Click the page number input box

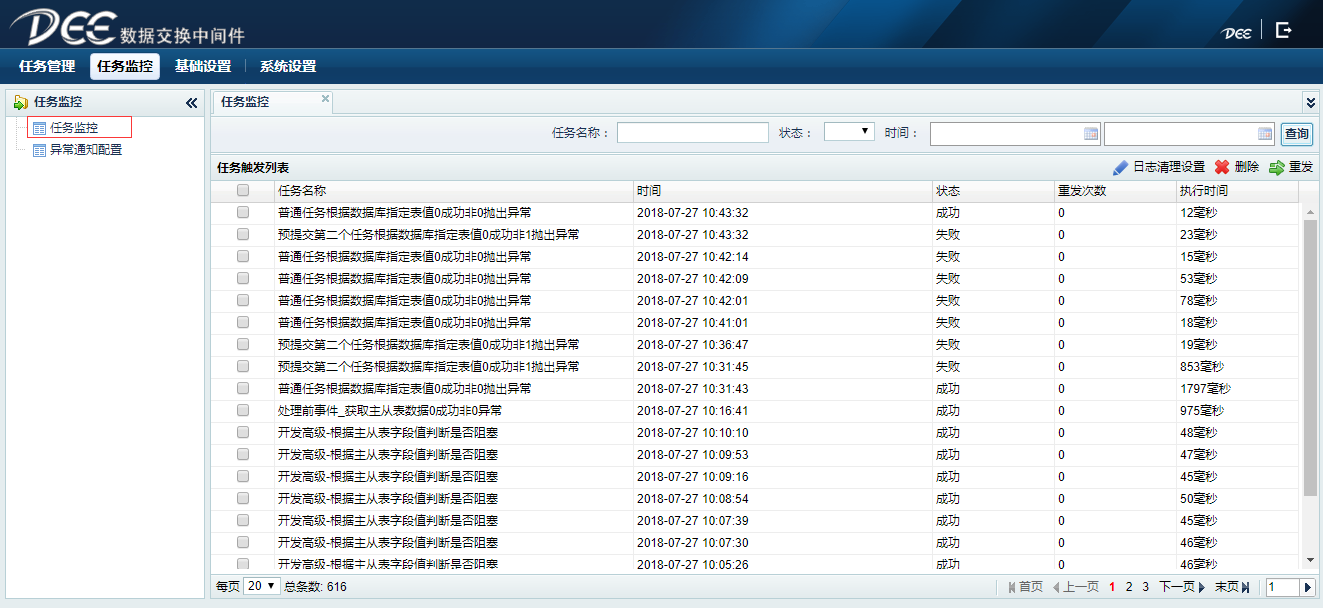click(1282, 587)
